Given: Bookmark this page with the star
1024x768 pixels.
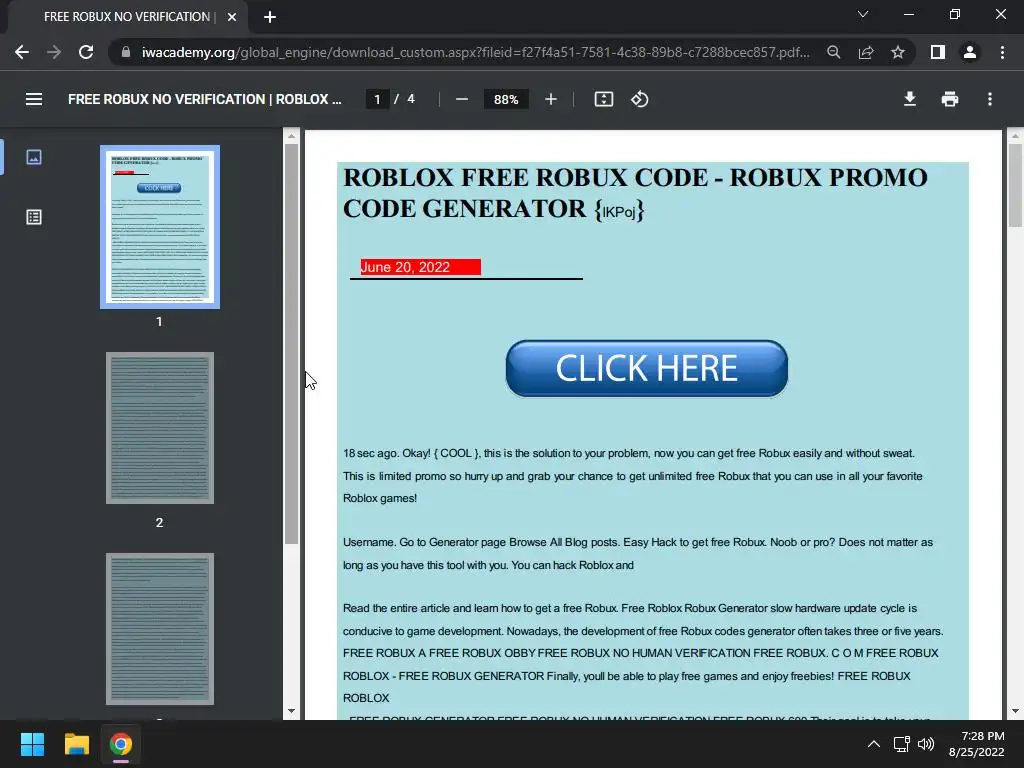Looking at the screenshot, I should 898,52.
